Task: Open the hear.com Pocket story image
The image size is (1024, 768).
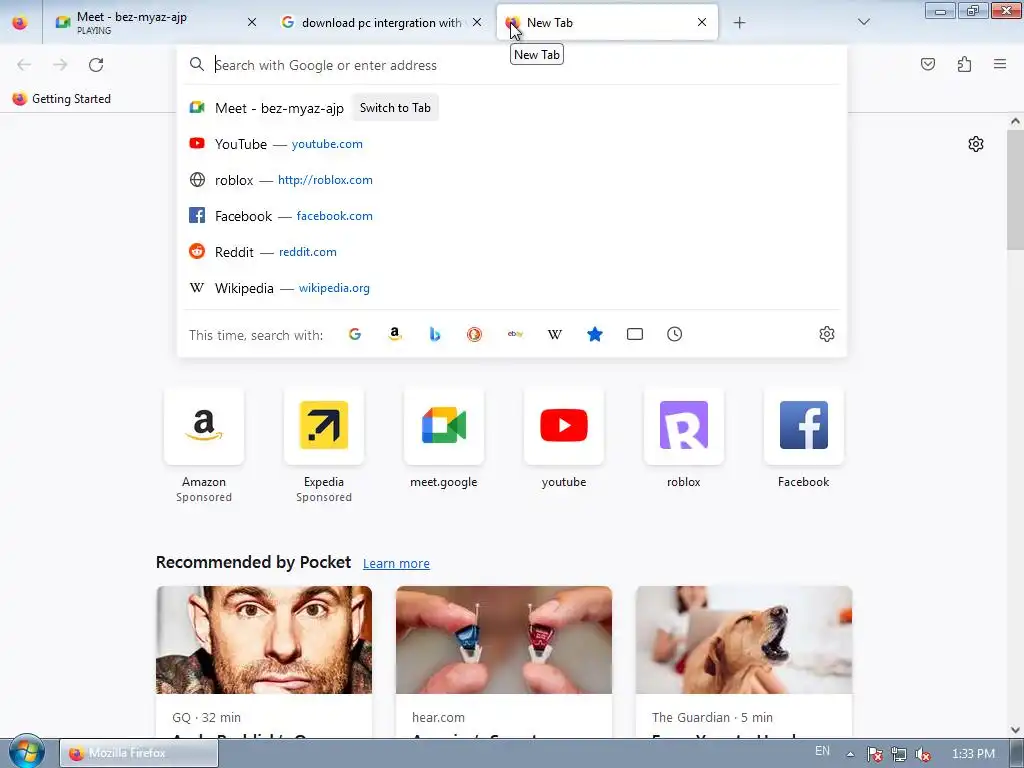Action: tap(504, 640)
